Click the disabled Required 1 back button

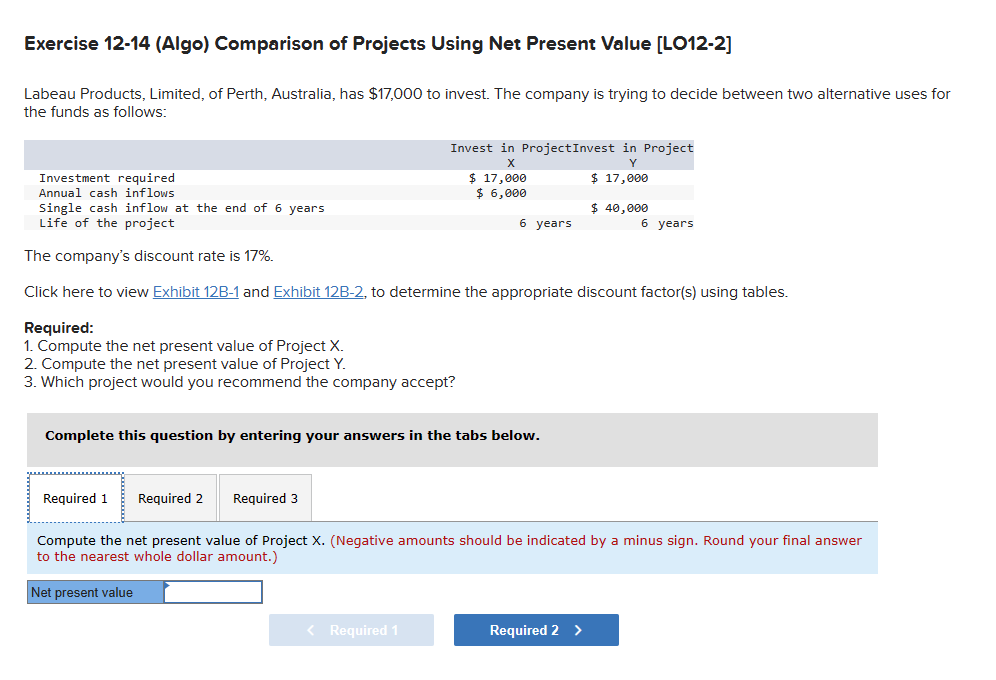(x=351, y=630)
